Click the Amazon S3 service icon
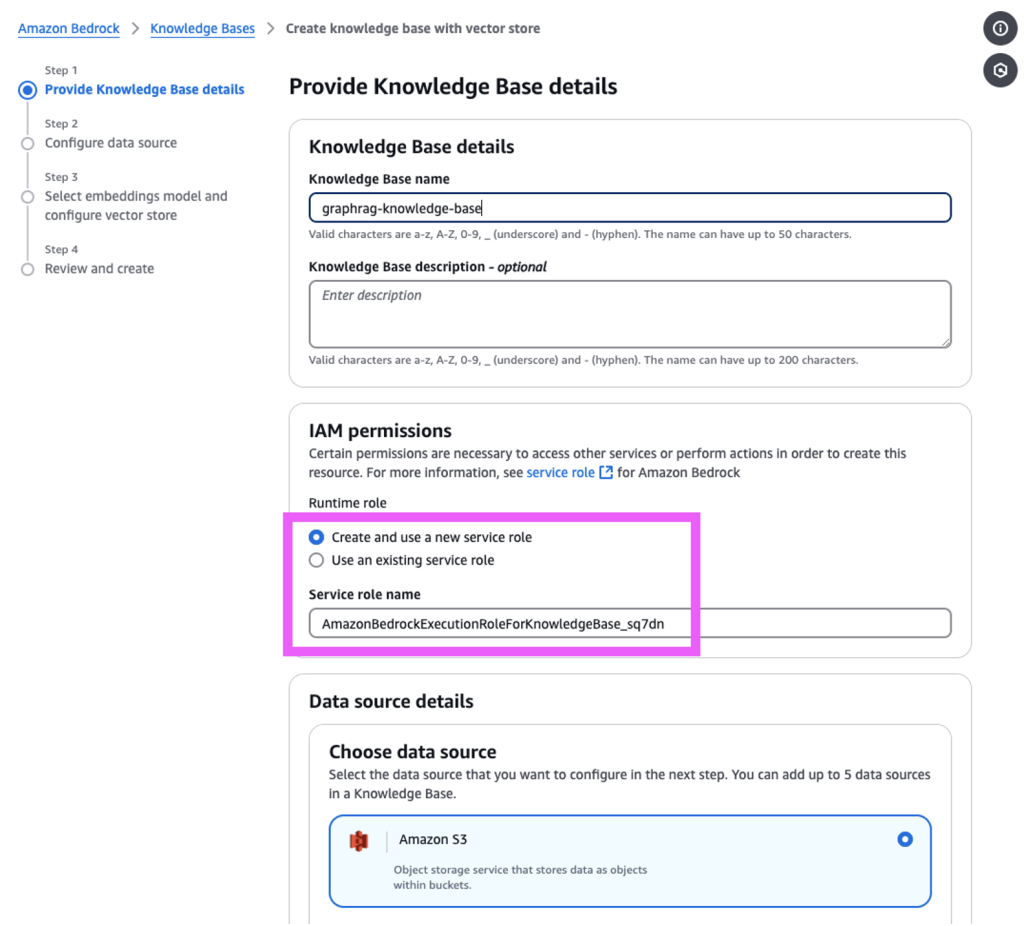 click(x=359, y=841)
